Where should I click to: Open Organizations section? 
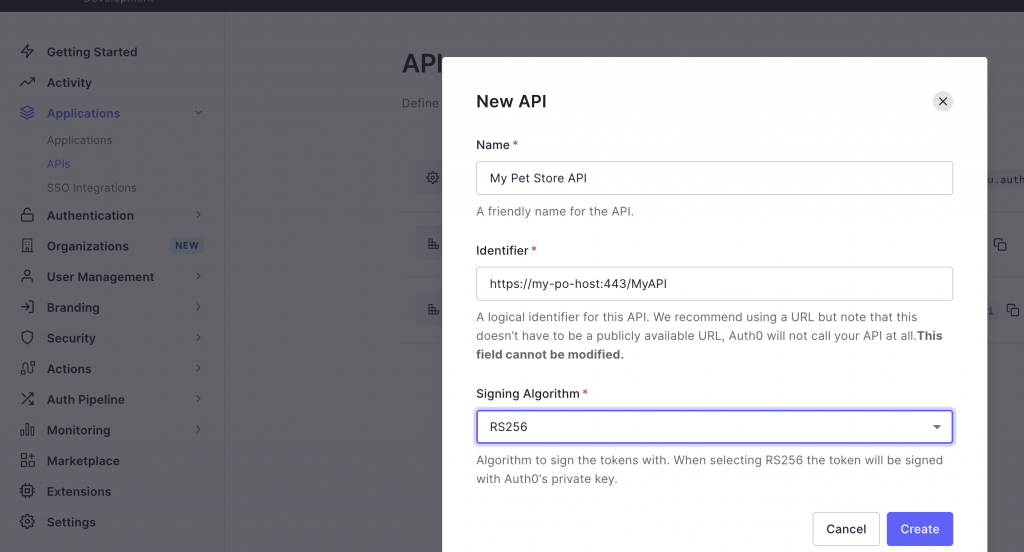[x=88, y=246]
